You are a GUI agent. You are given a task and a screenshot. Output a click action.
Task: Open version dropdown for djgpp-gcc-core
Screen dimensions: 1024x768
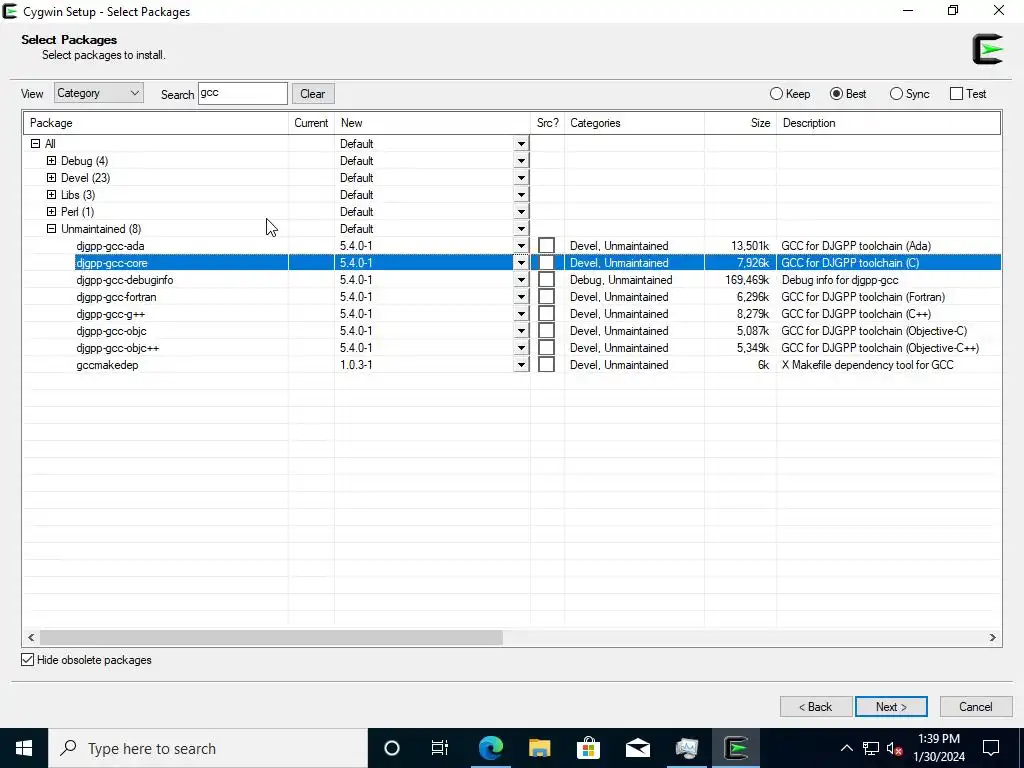tap(521, 263)
